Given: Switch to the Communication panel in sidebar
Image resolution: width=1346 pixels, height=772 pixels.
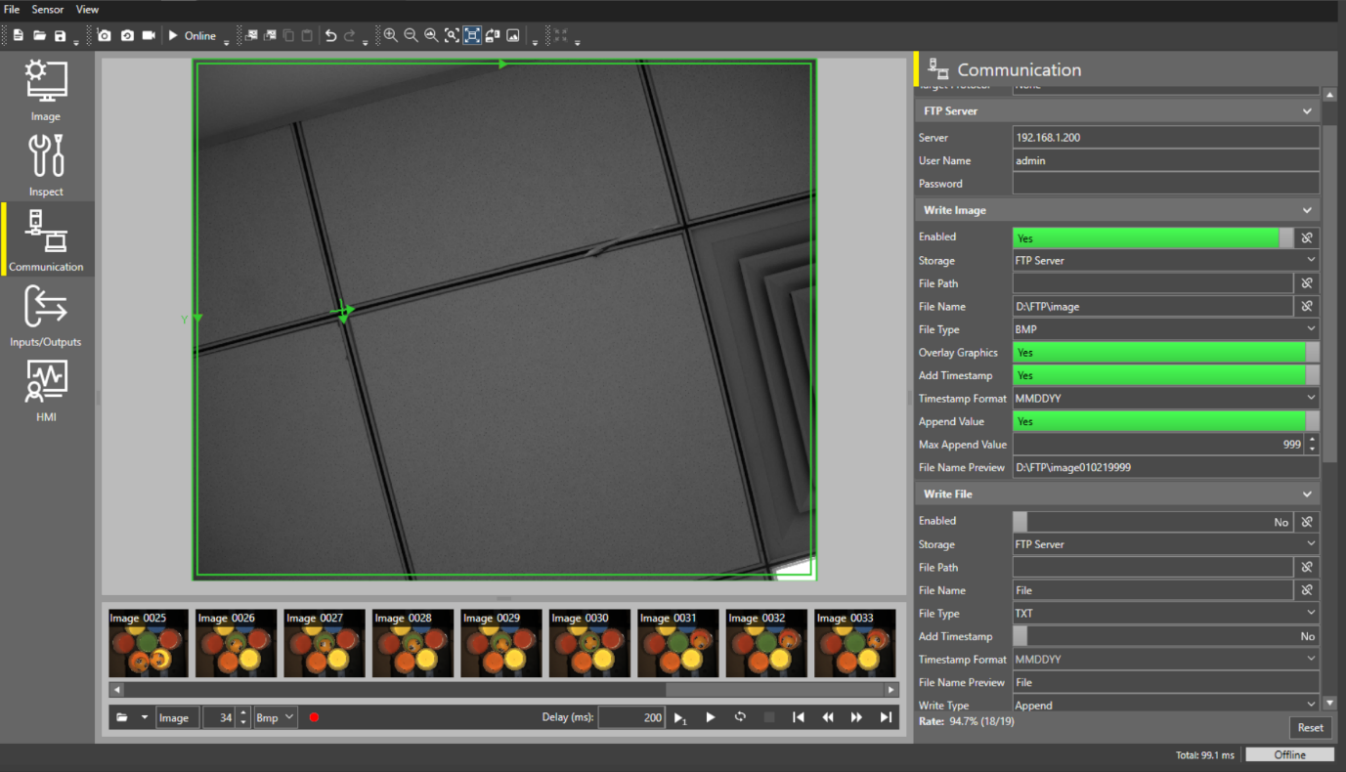Looking at the screenshot, I should [x=46, y=240].
